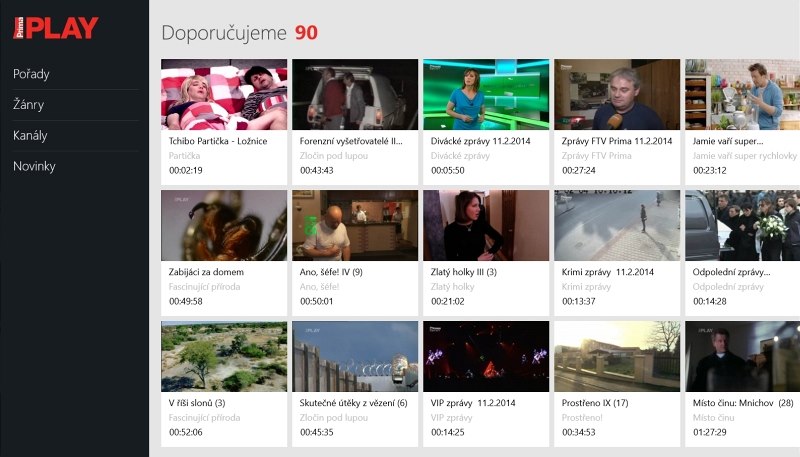This screenshot has height=457, width=800.
Task: Open Krimi zprávy 11.2.2014 thumbnail
Action: 616,225
